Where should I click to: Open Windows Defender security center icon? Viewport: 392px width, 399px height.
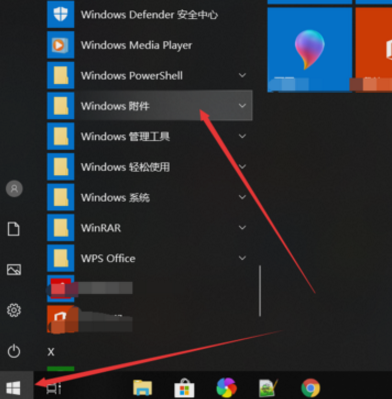point(61,14)
